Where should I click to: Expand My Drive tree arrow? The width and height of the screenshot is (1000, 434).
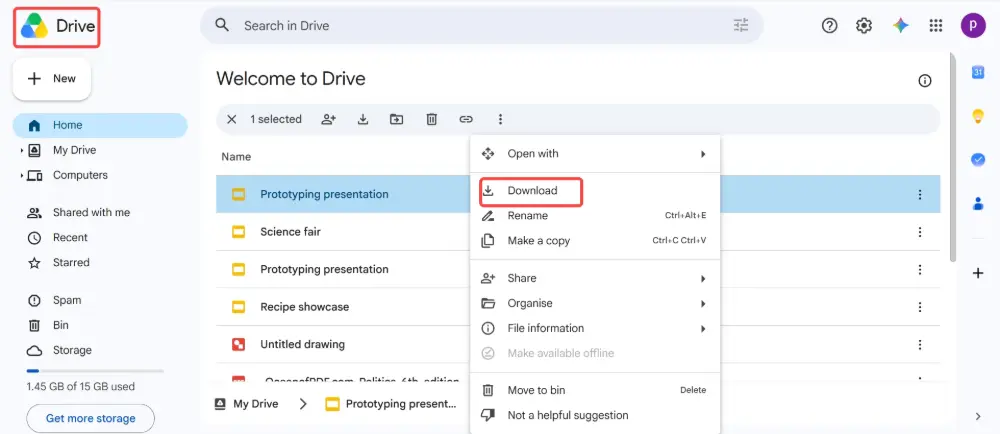[22, 150]
